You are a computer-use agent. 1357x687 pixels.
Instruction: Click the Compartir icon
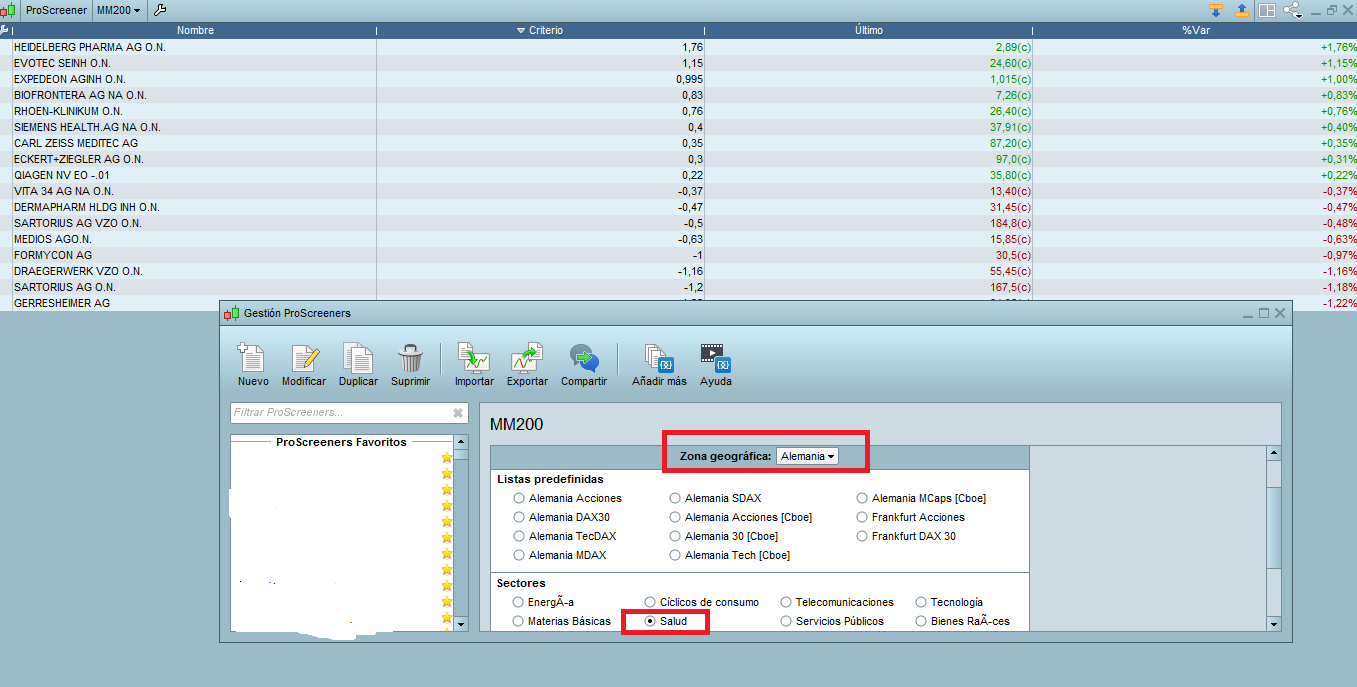pyautogui.click(x=584, y=358)
